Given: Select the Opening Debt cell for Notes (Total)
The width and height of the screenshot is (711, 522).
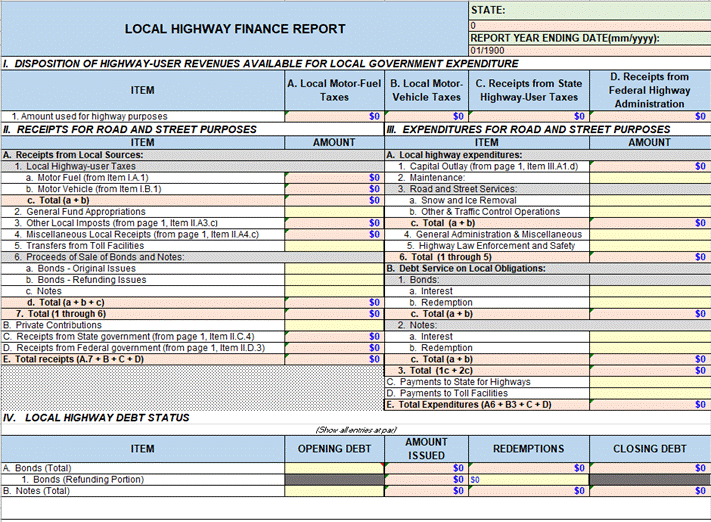Looking at the screenshot, I should (334, 491).
